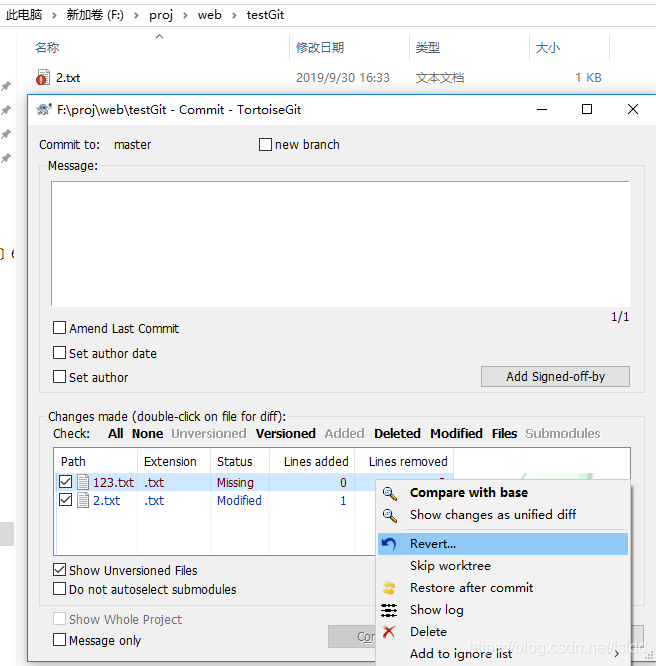Image resolution: width=656 pixels, height=666 pixels.
Task: Sort by the Extension column header
Action: pos(174,461)
